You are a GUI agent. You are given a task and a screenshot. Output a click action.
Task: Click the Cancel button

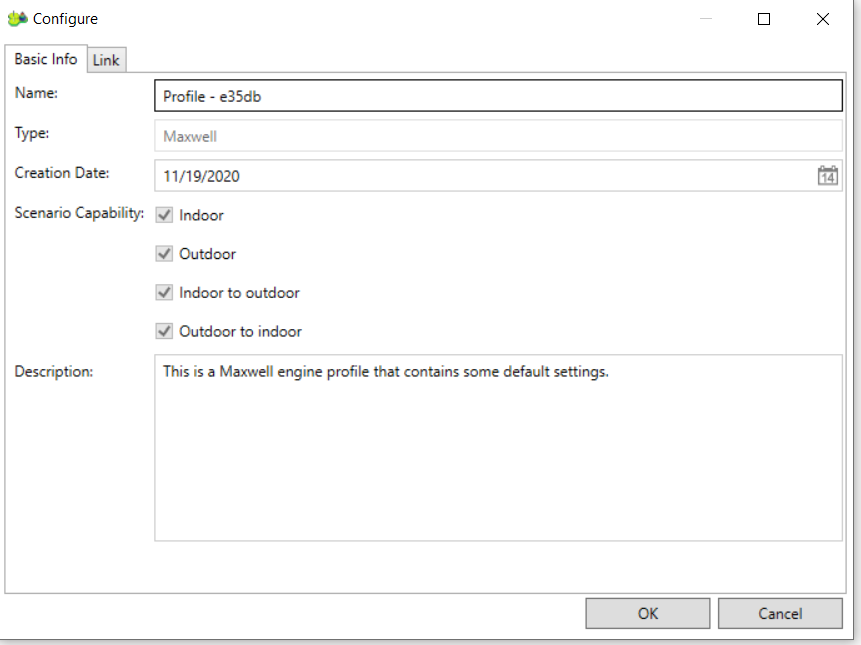(780, 613)
